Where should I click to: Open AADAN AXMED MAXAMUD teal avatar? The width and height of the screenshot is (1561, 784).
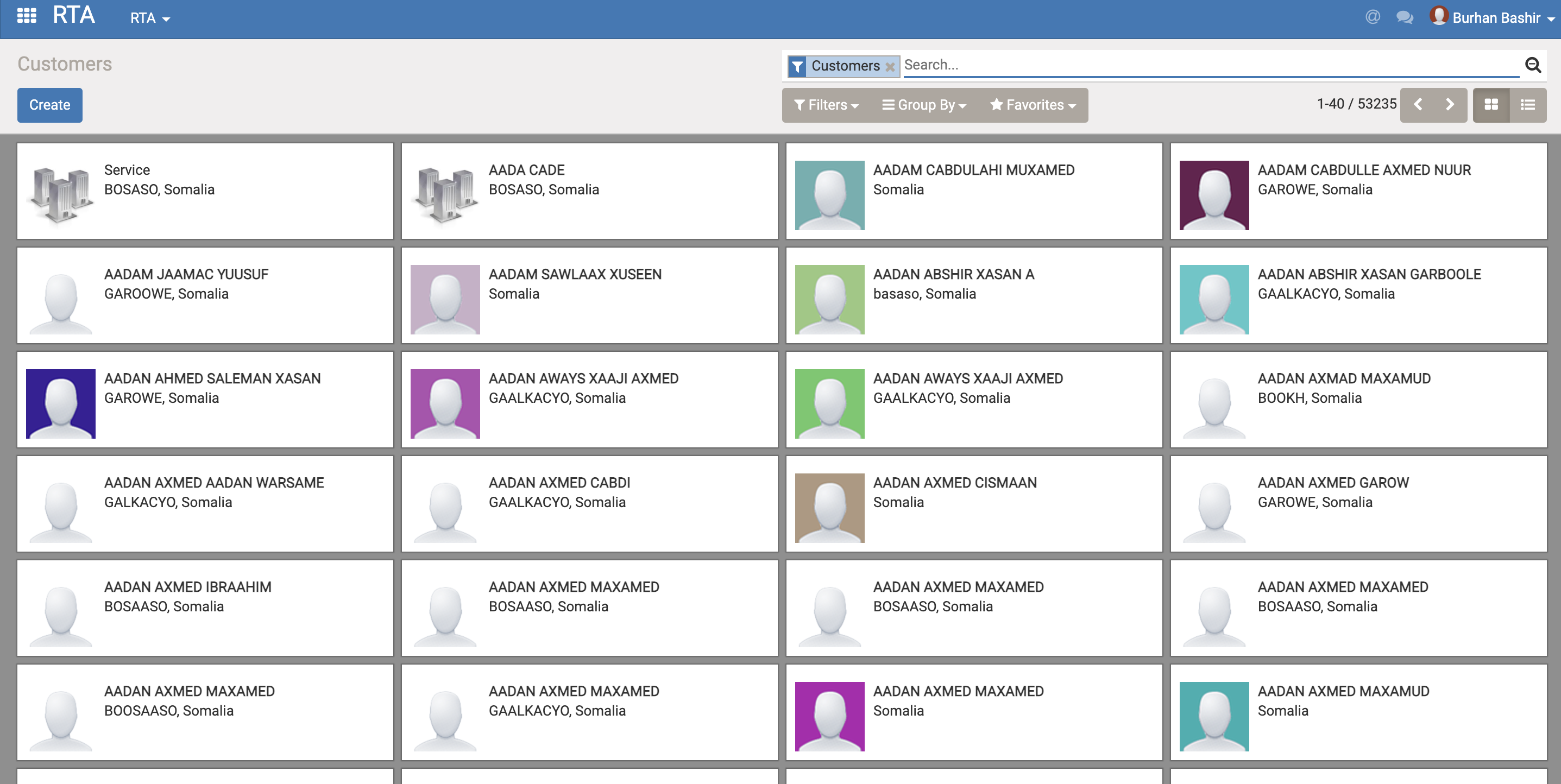coord(1214,716)
